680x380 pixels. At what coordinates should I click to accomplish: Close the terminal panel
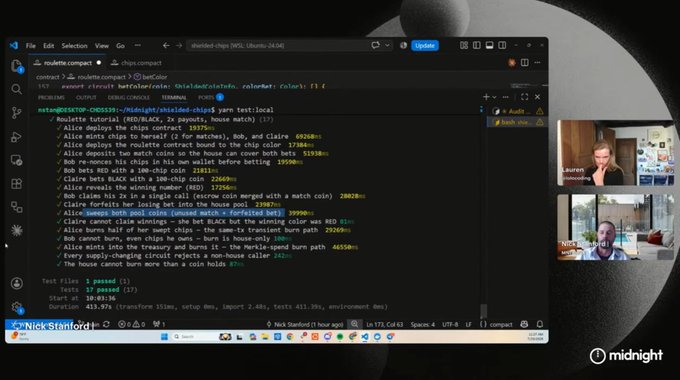pyautogui.click(x=537, y=97)
